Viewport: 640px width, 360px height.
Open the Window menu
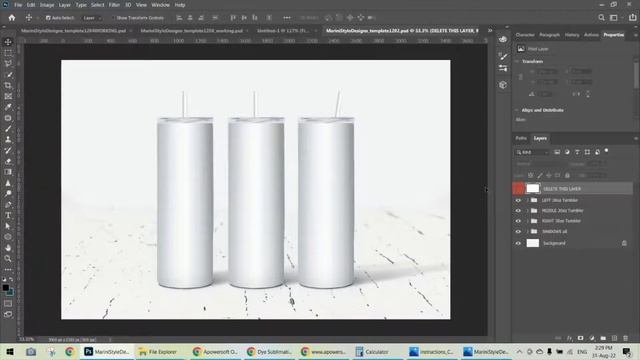pos(160,5)
